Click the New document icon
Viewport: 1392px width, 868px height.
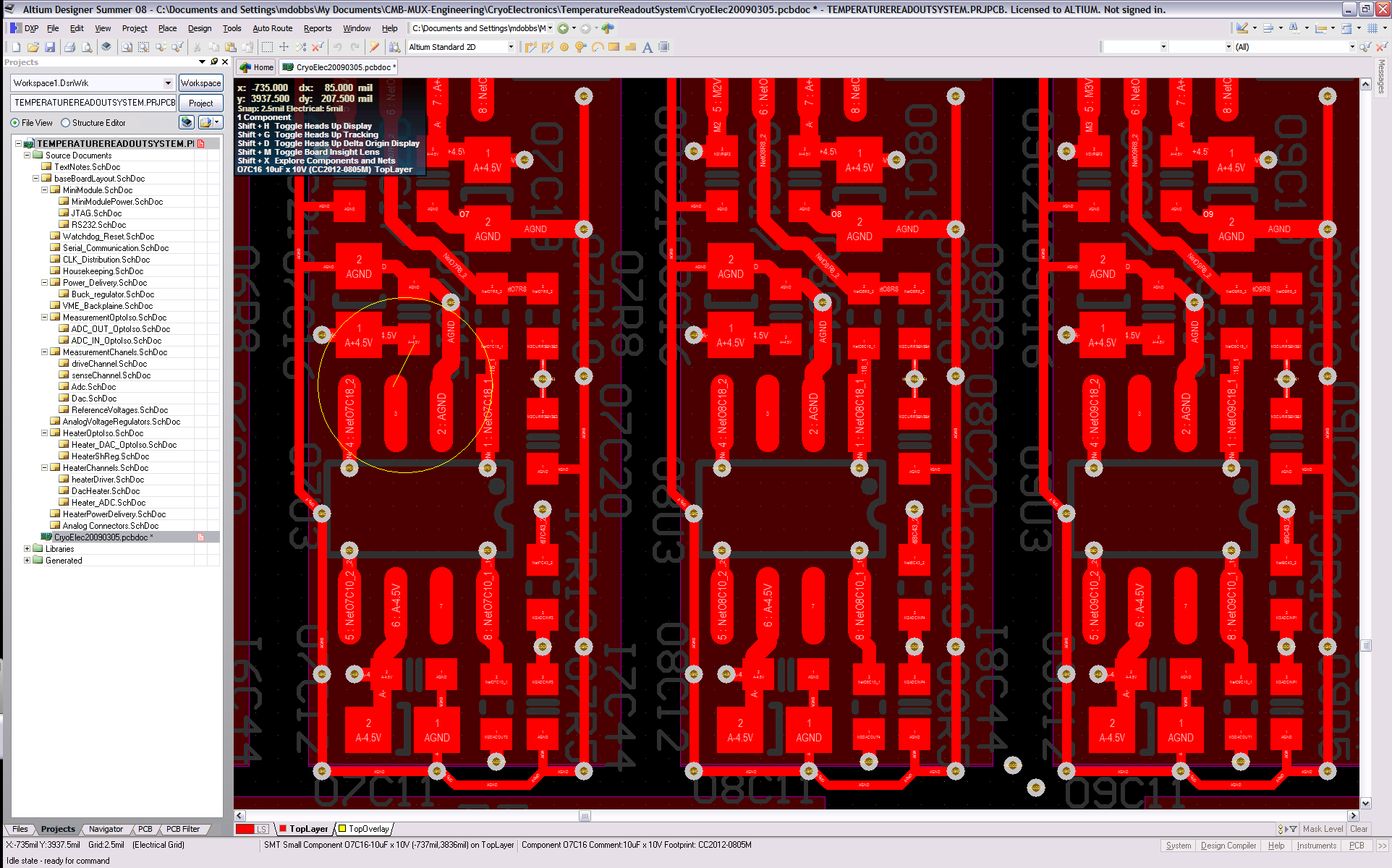click(x=16, y=47)
